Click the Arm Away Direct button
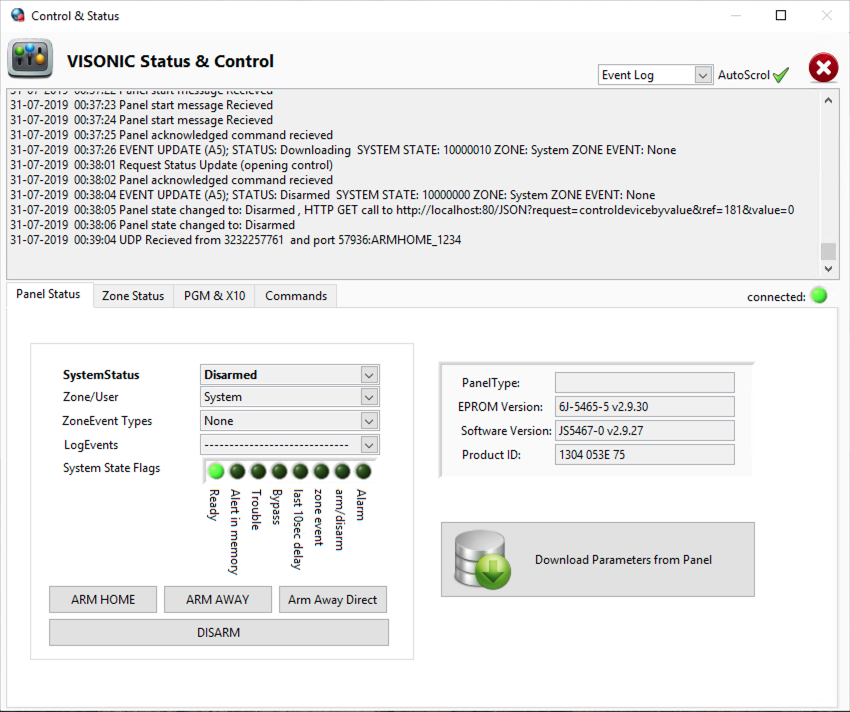The image size is (850, 712). coord(333,599)
